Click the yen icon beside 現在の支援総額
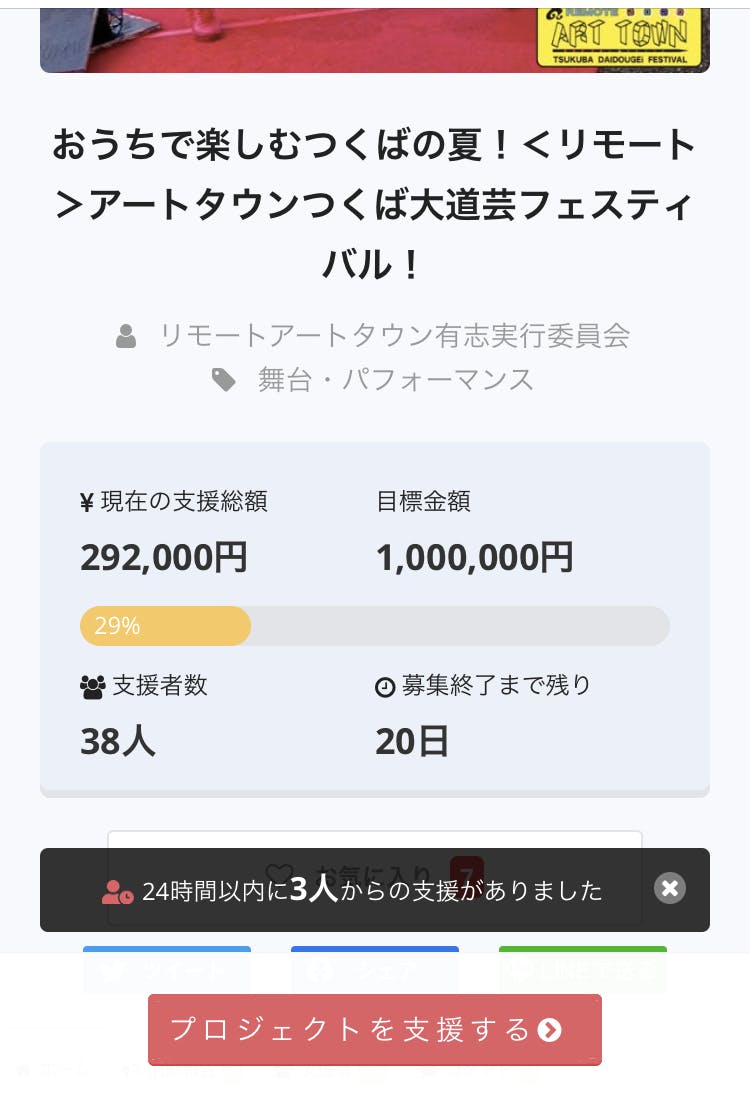The width and height of the screenshot is (750, 1099). [x=87, y=502]
